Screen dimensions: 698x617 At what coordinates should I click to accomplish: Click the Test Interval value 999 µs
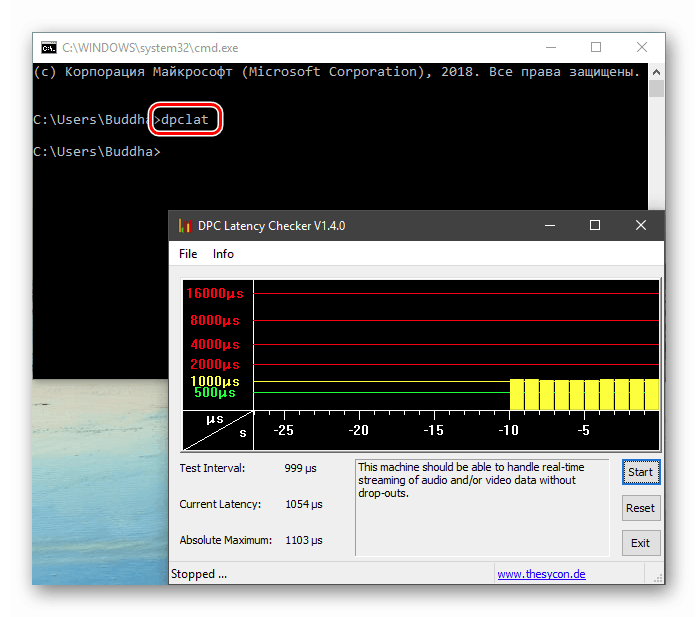[300, 468]
